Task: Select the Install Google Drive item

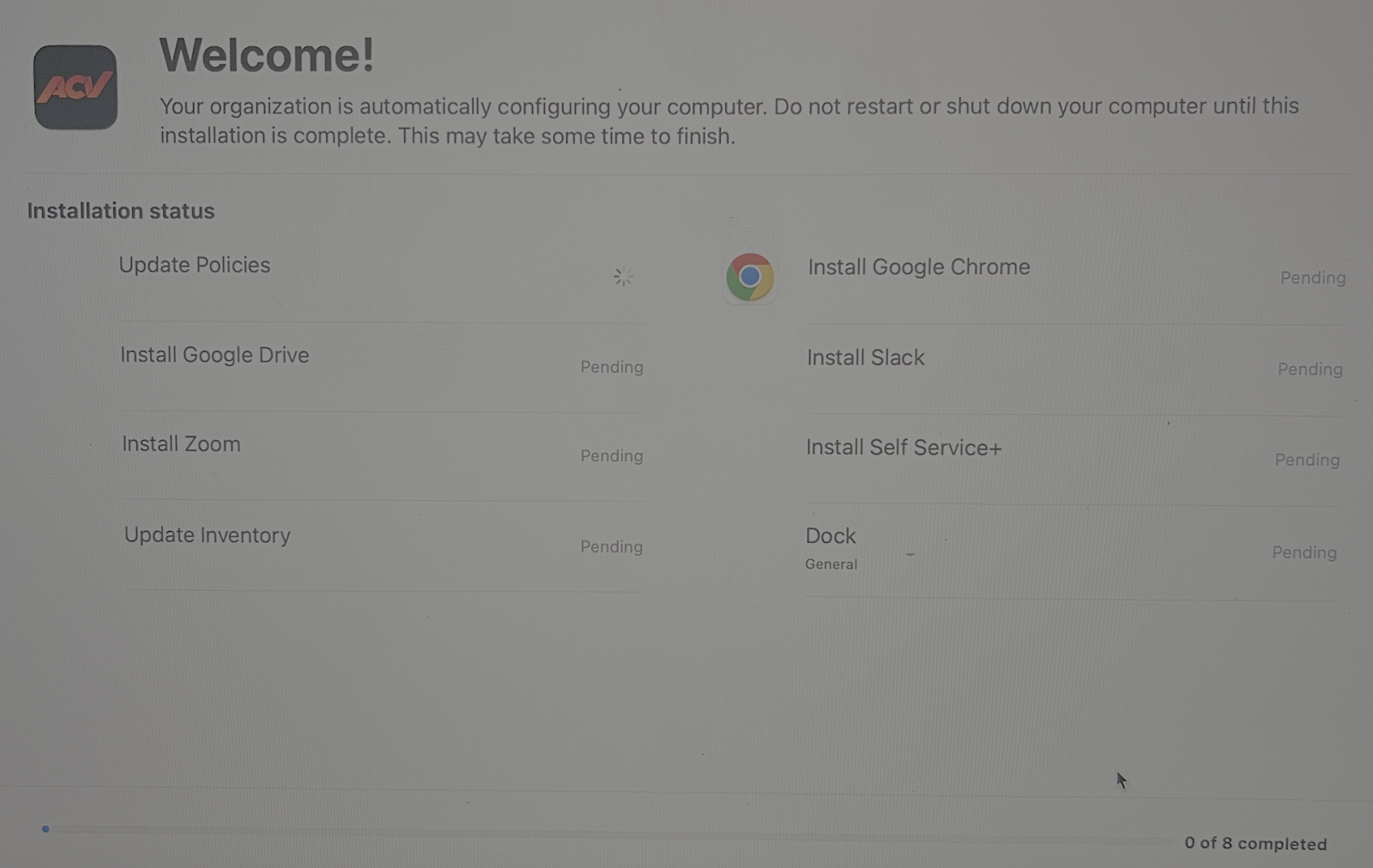Action: [x=215, y=355]
